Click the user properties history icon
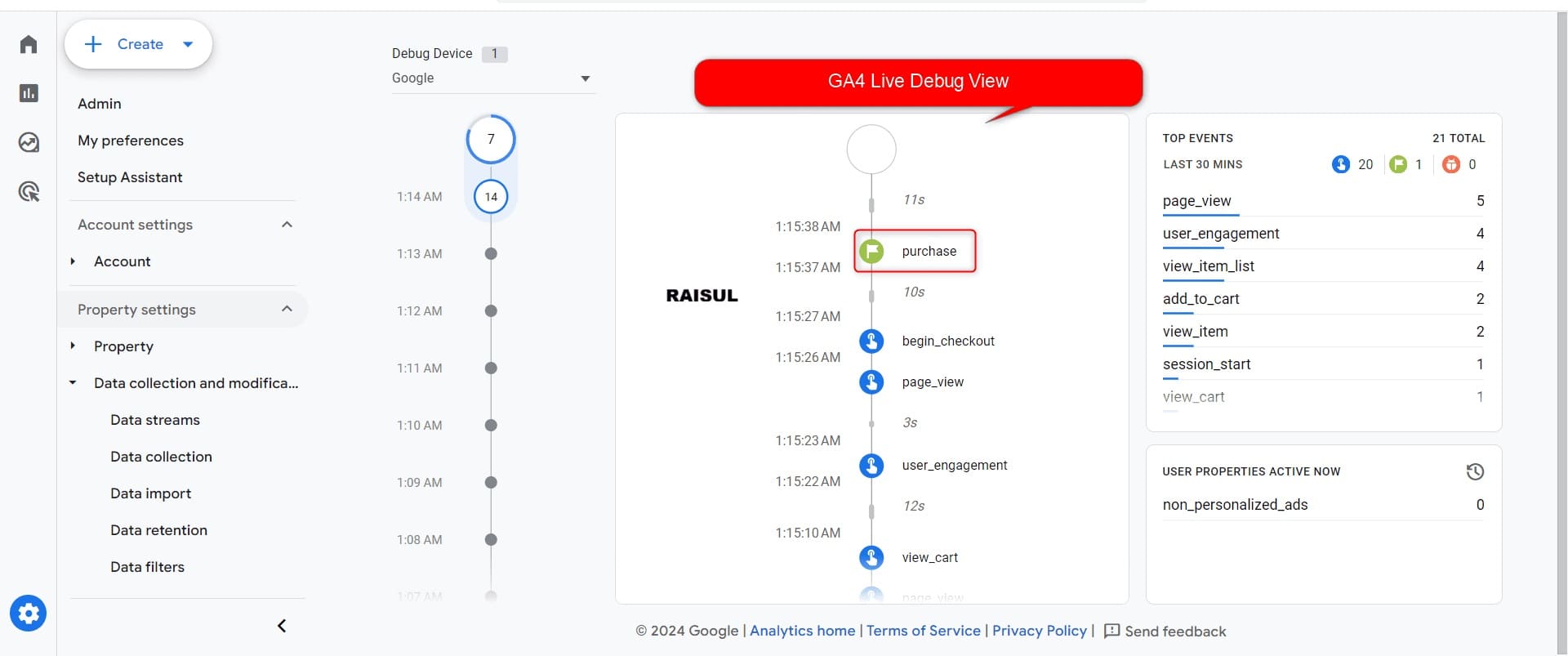 tap(1474, 471)
